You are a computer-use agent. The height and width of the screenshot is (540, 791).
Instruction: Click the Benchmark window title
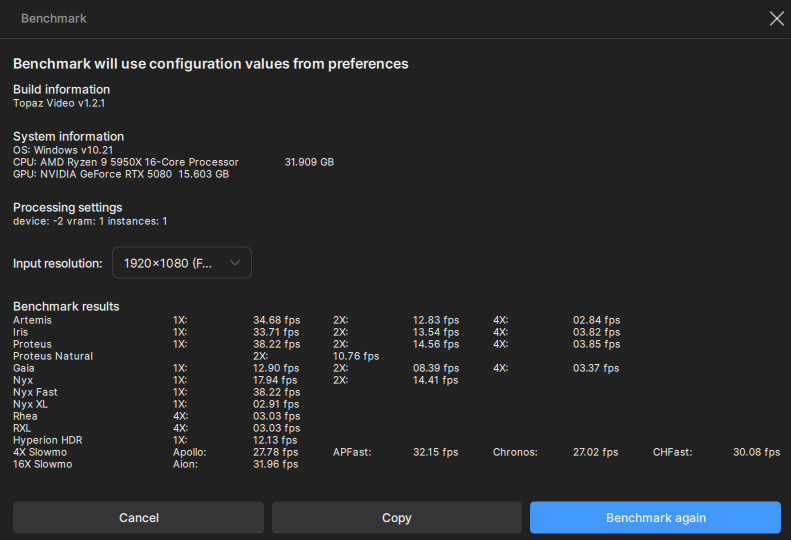click(54, 18)
